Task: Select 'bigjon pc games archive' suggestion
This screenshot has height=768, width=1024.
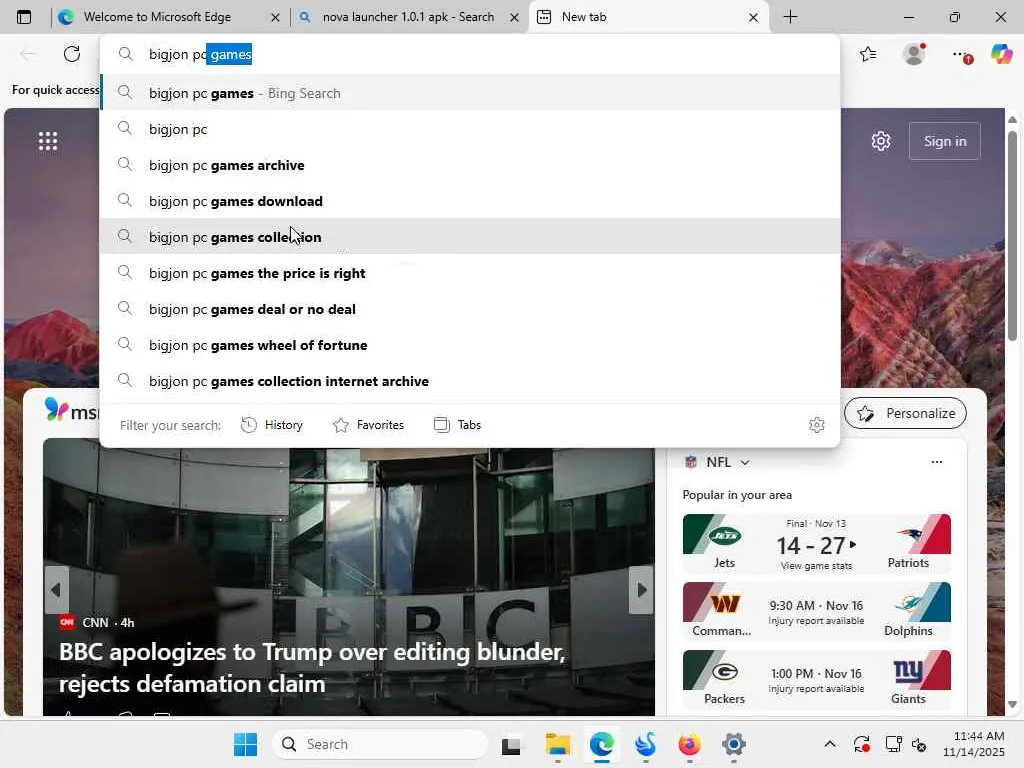Action: (x=470, y=165)
